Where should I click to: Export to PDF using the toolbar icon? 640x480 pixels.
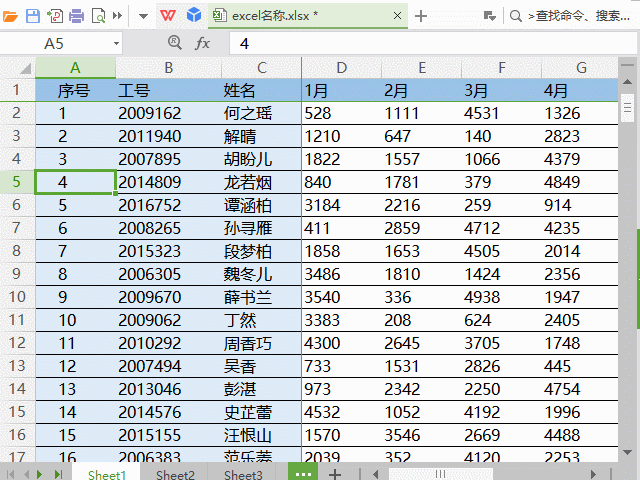pos(55,16)
